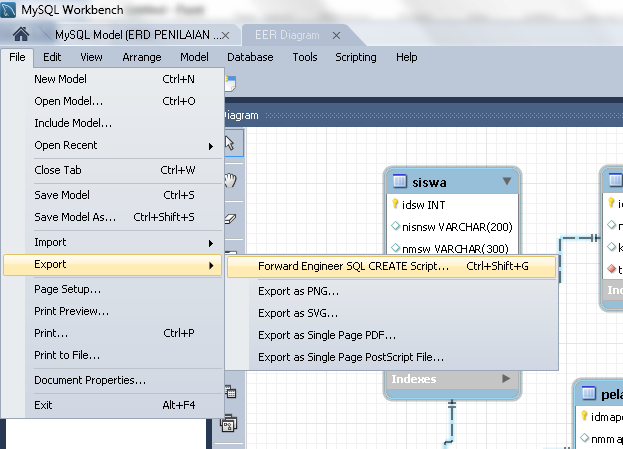Screen dimensions: 623x449
Task: Select Print Preview menu item
Action: pos(112,311)
